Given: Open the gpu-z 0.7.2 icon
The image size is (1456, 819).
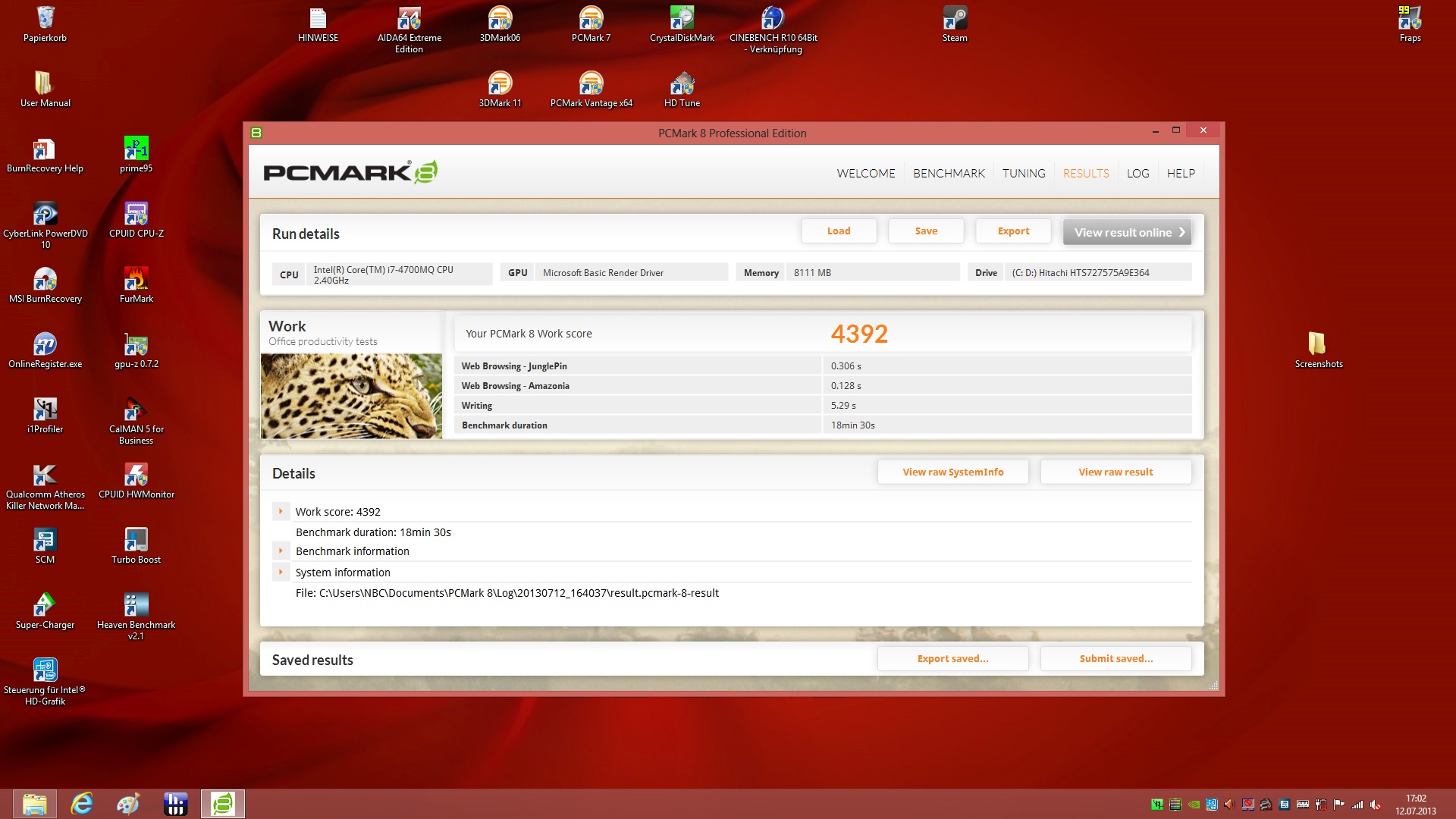Looking at the screenshot, I should pyautogui.click(x=136, y=350).
